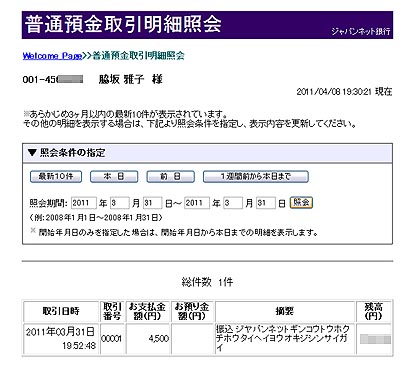Click transaction number 00001 cell
Screen dimensions: 410x370
(x=112, y=339)
